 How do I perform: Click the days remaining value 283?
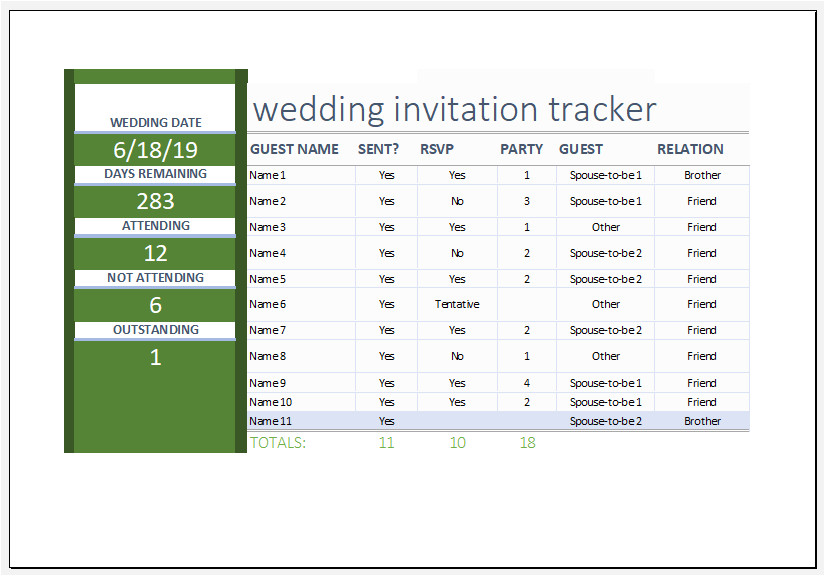coord(155,202)
